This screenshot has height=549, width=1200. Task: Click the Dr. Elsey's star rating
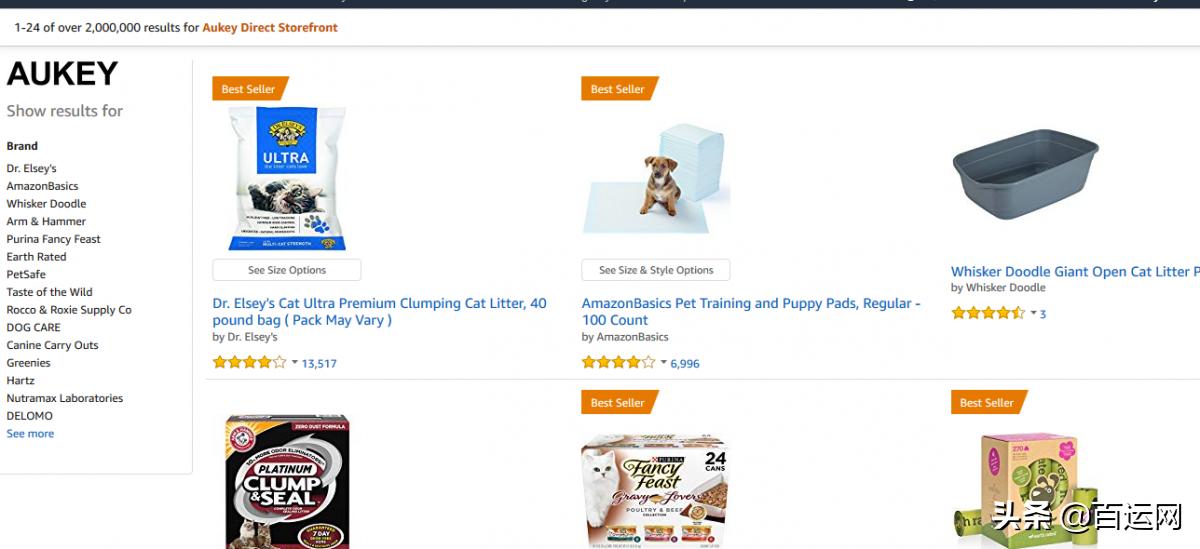click(249, 363)
